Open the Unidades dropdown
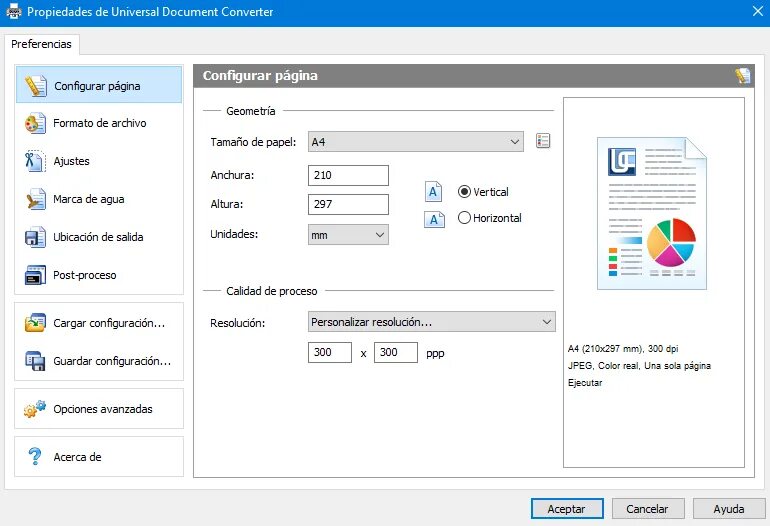The image size is (770, 526). [x=348, y=235]
